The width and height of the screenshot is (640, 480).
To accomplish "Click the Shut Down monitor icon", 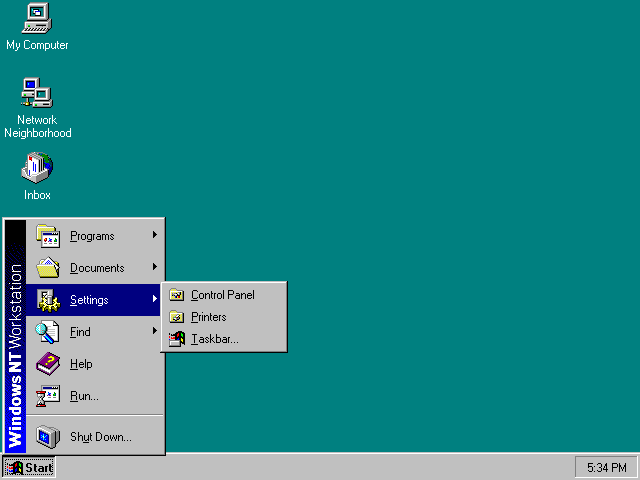I will pos(48,436).
